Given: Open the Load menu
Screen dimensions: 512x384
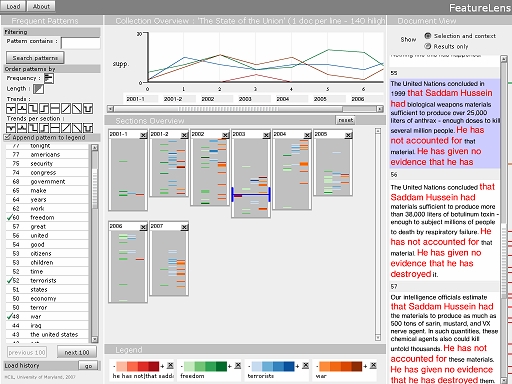Looking at the screenshot, I should [x=13, y=6].
